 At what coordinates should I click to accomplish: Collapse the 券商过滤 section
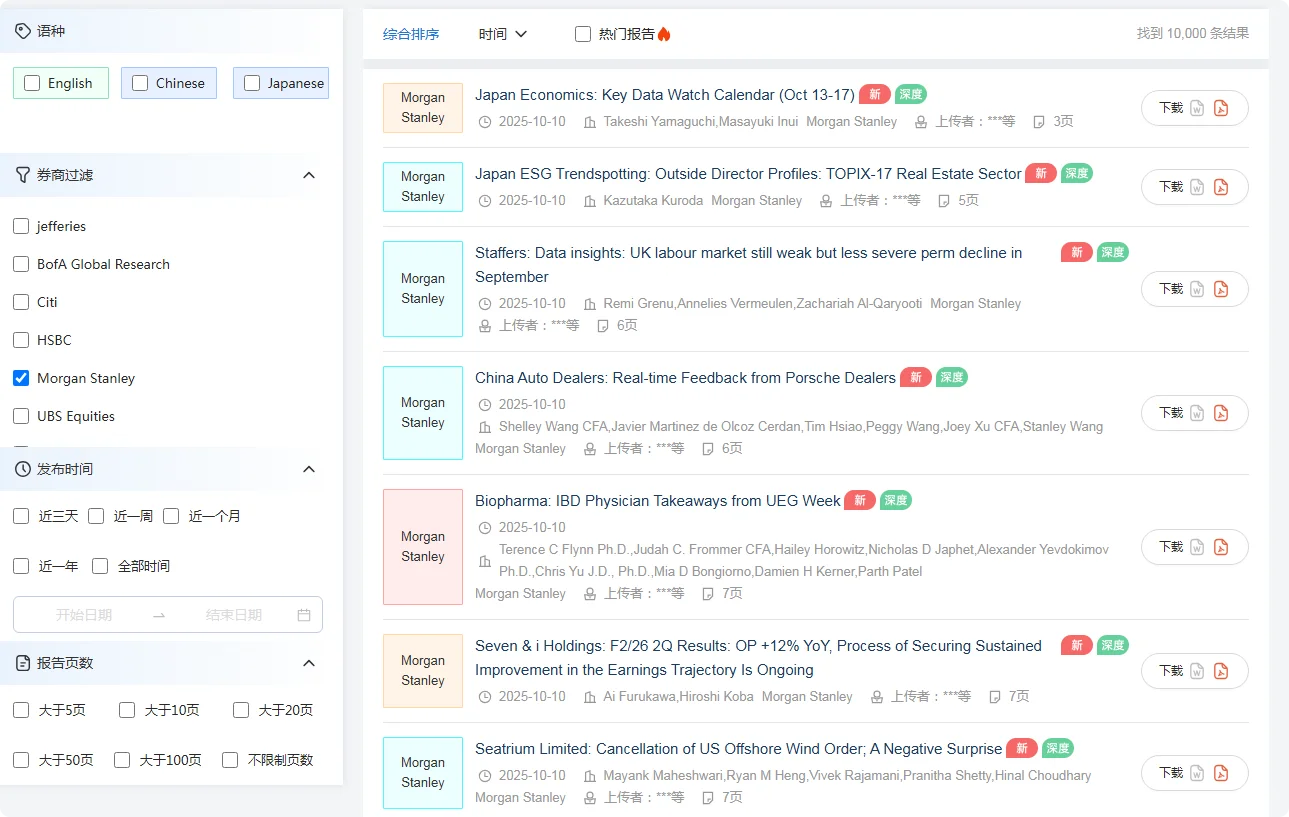[x=309, y=175]
